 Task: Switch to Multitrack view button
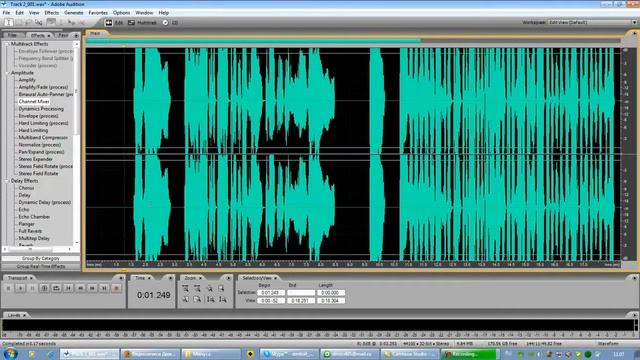(142, 23)
